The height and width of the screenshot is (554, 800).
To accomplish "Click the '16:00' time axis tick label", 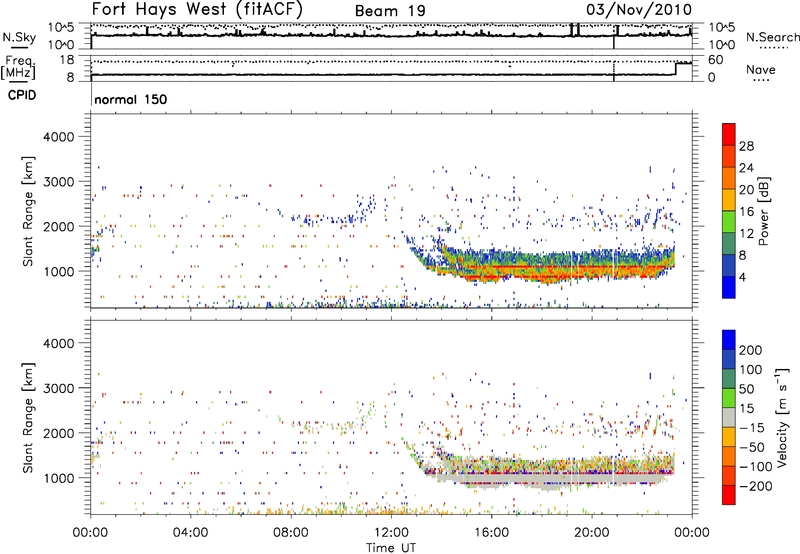I will 491,533.
